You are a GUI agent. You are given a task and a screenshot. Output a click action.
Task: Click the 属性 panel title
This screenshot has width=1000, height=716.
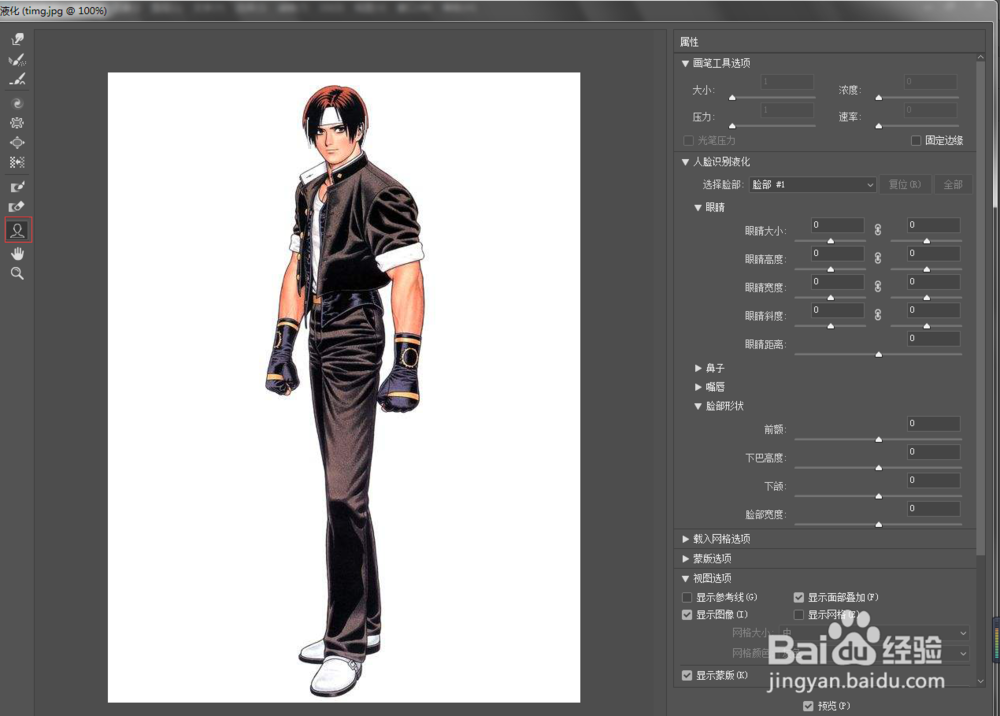[x=689, y=42]
